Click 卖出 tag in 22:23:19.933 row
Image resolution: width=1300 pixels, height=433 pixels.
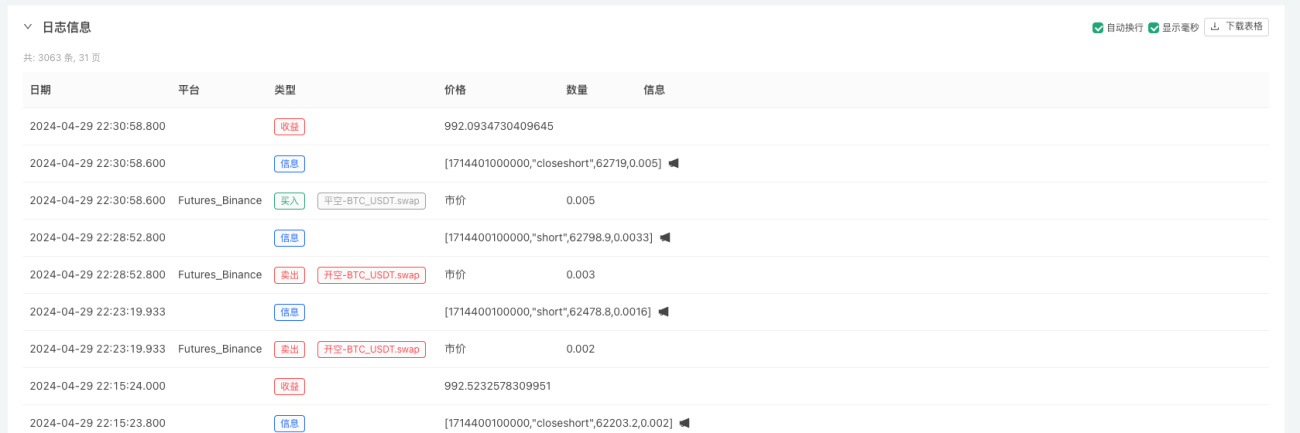(289, 349)
